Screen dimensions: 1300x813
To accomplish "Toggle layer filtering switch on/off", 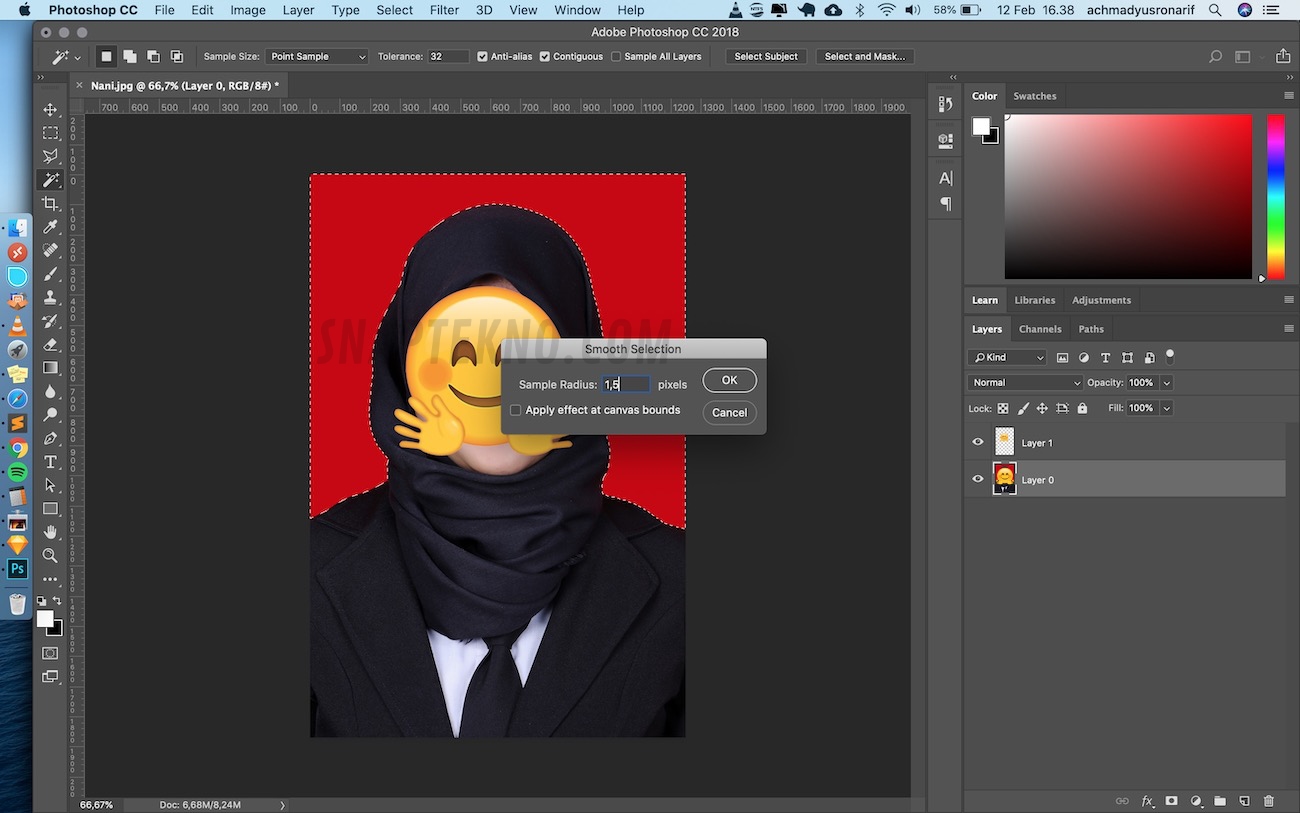I will [1170, 355].
